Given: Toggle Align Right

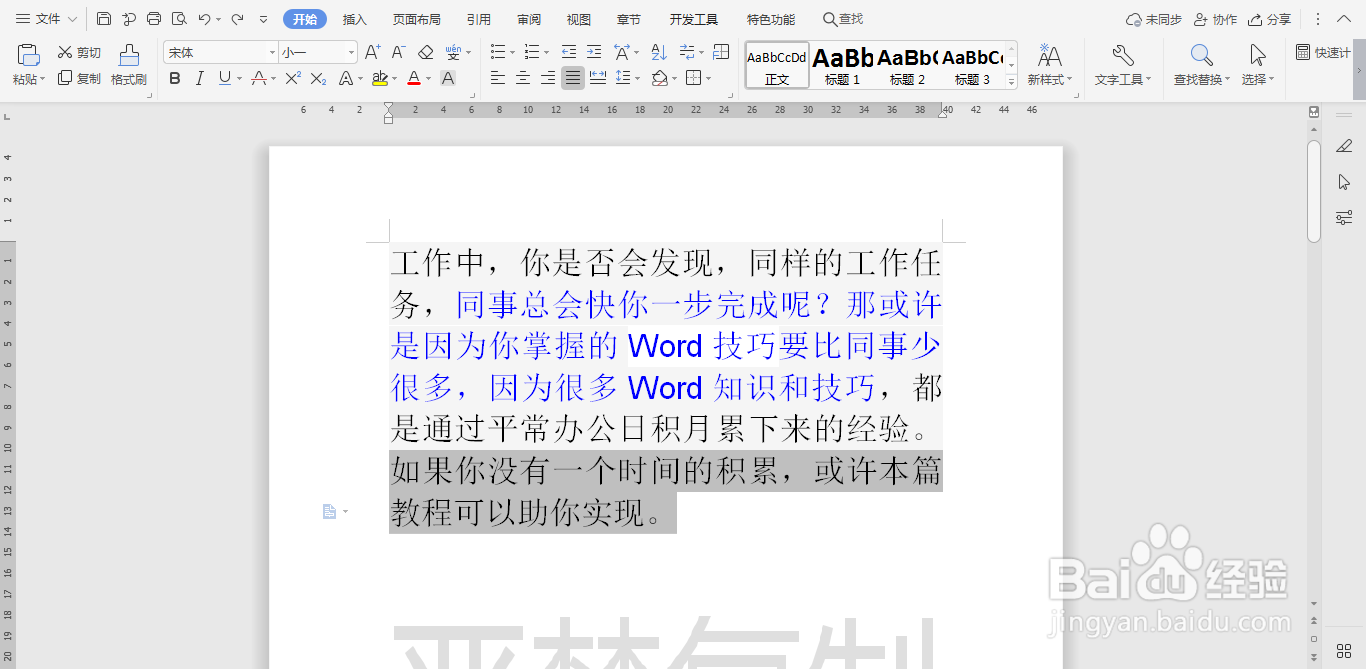Looking at the screenshot, I should (x=547, y=78).
